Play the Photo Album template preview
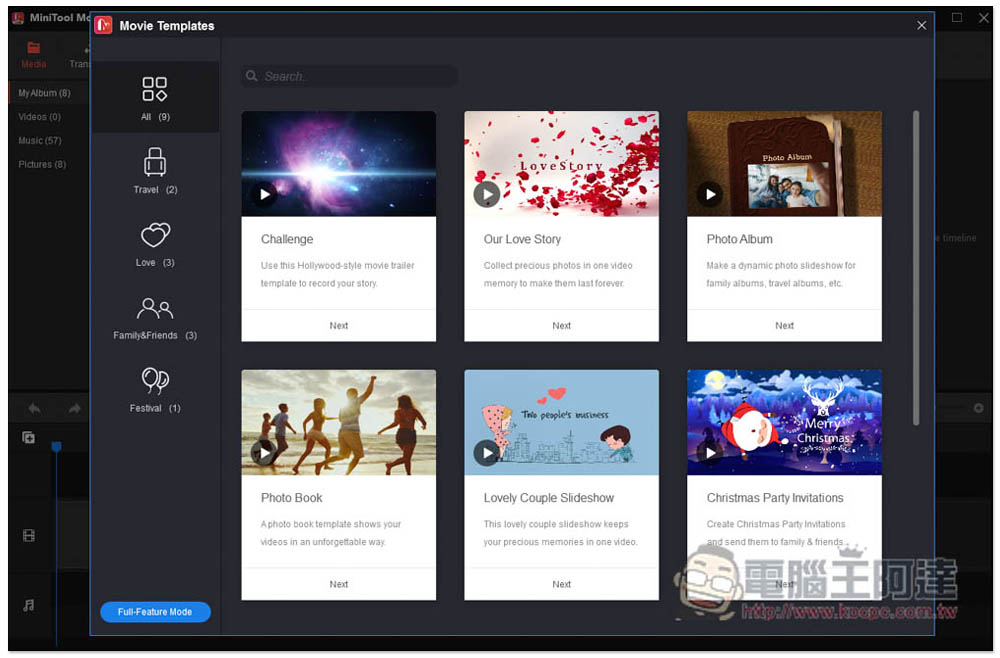1000x658 pixels. point(710,194)
